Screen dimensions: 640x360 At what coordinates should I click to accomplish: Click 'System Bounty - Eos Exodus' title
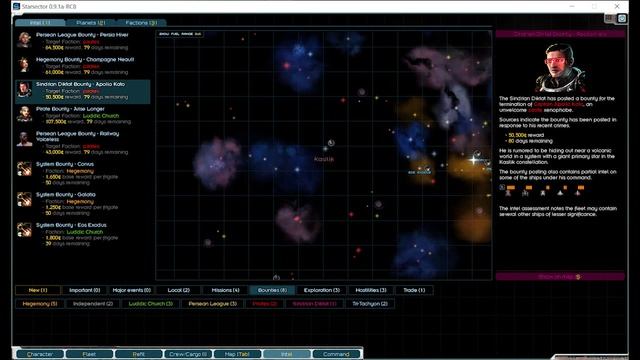point(71,225)
